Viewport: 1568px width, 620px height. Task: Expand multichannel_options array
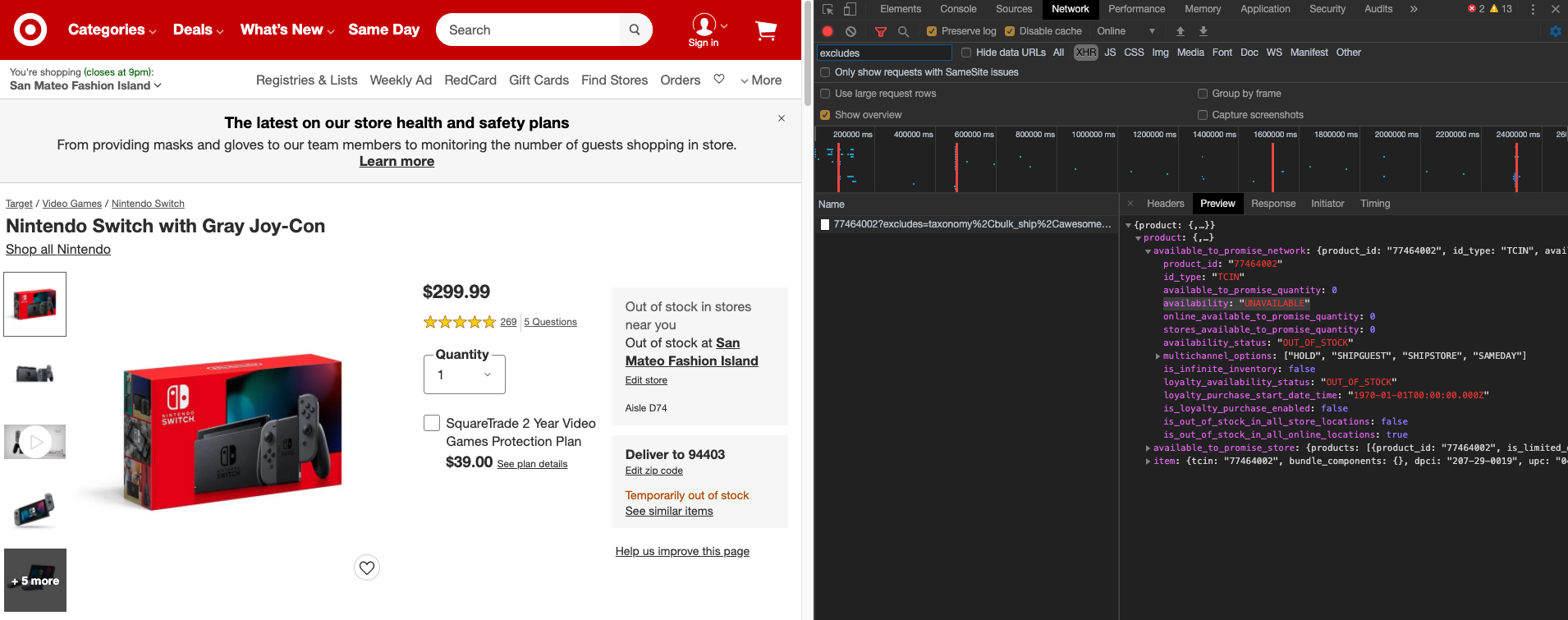click(x=1158, y=356)
